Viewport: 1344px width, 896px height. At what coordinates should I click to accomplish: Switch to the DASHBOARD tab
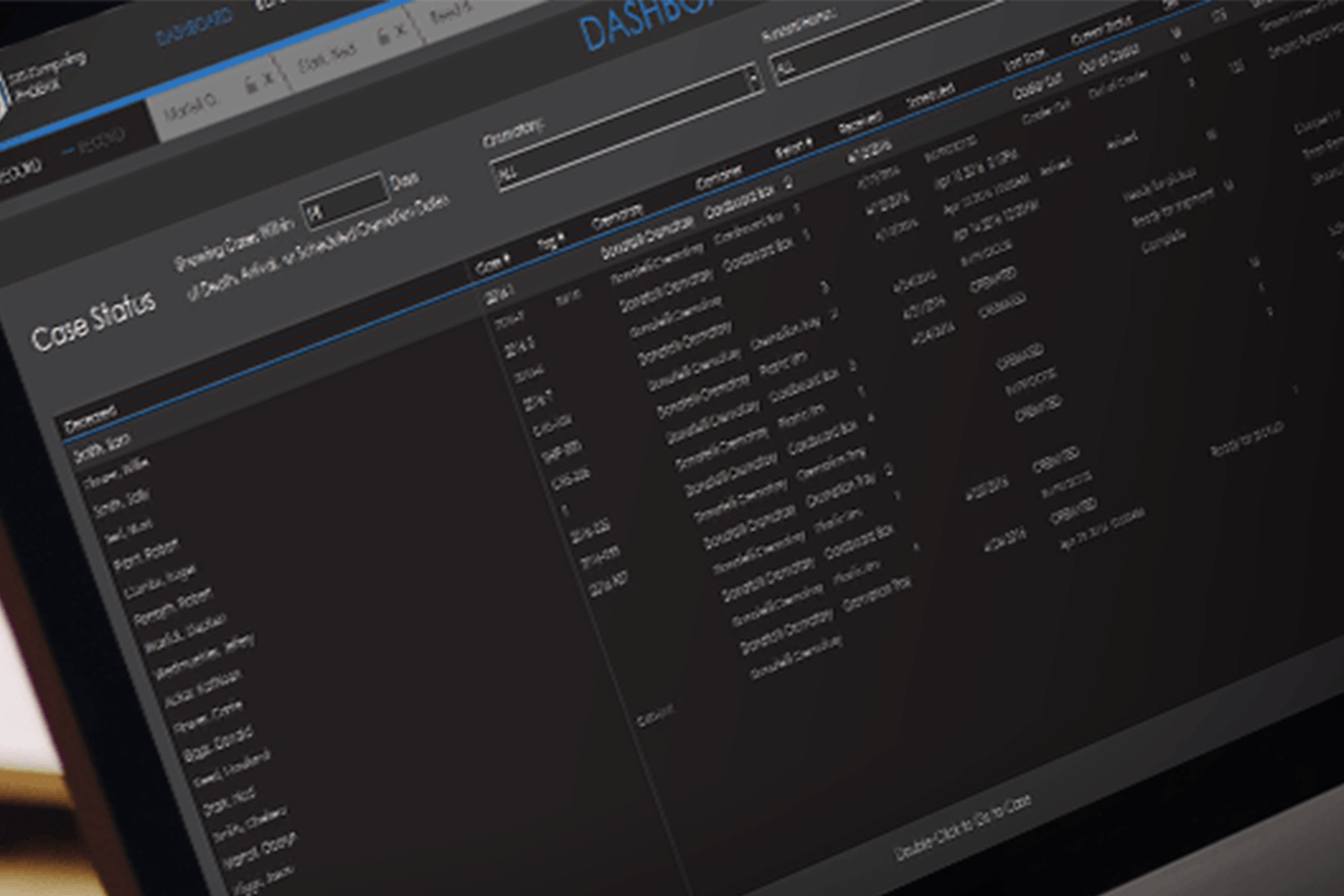(x=194, y=28)
